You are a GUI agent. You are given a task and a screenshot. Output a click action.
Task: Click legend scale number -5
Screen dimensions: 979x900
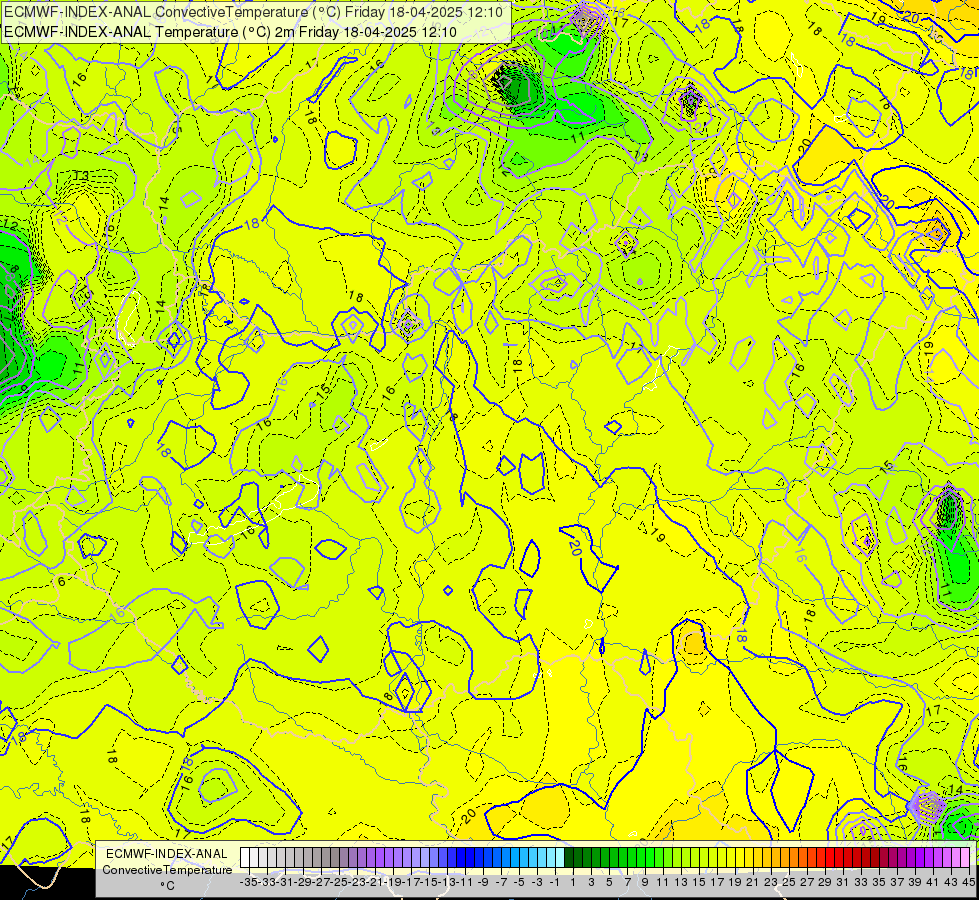point(519,882)
